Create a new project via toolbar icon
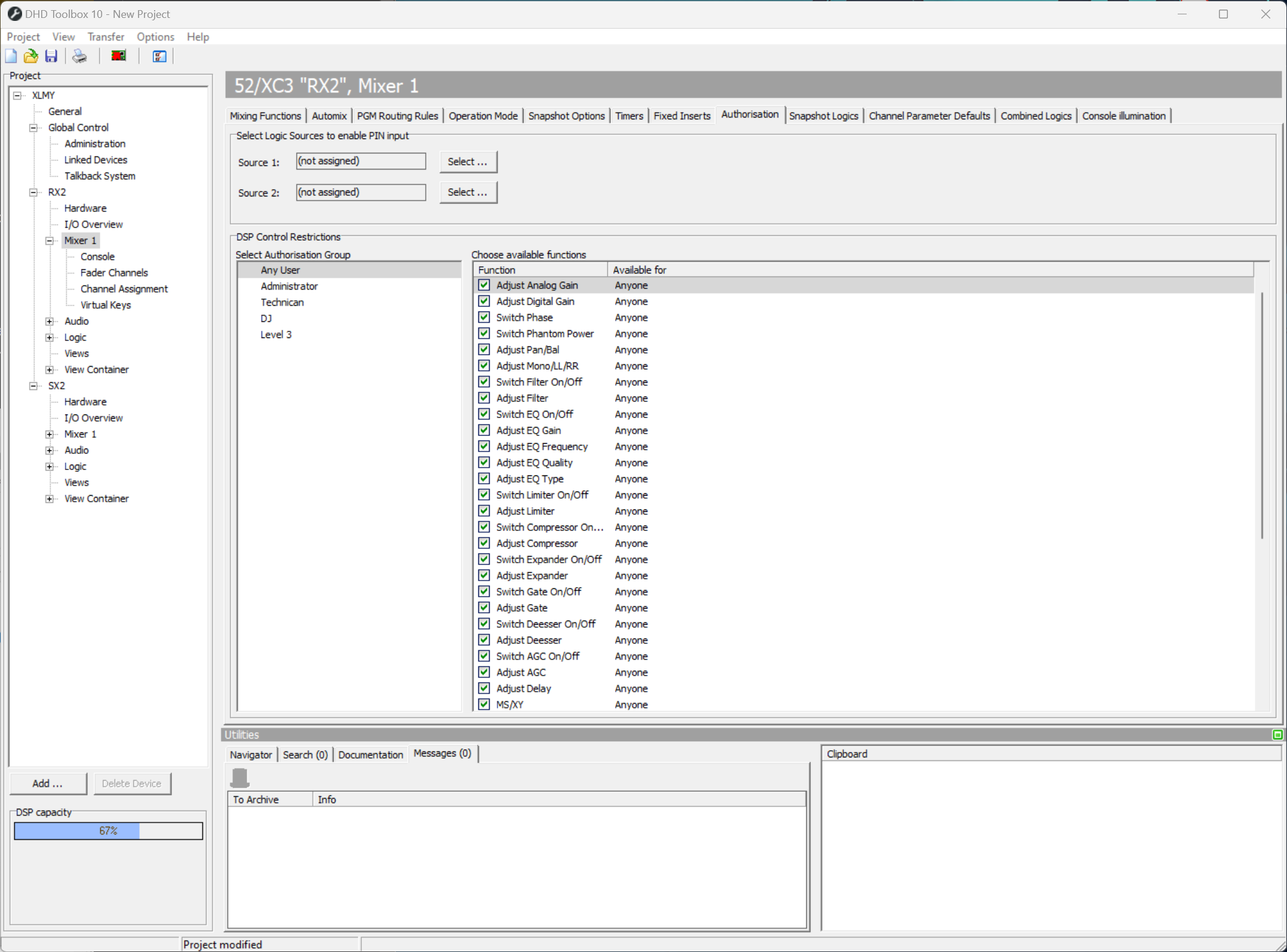This screenshot has height=952, width=1287. click(11, 56)
